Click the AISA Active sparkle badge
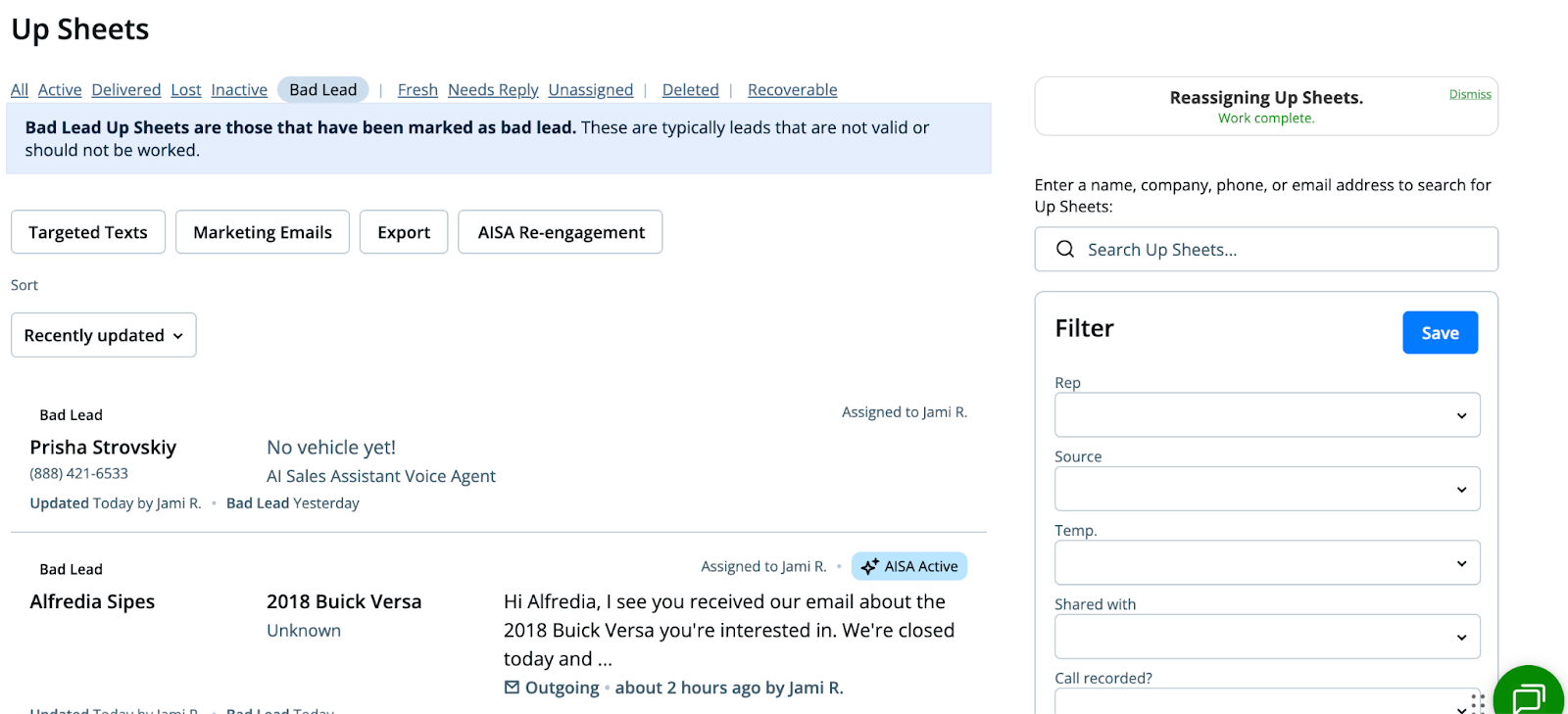1568x714 pixels. click(909, 567)
